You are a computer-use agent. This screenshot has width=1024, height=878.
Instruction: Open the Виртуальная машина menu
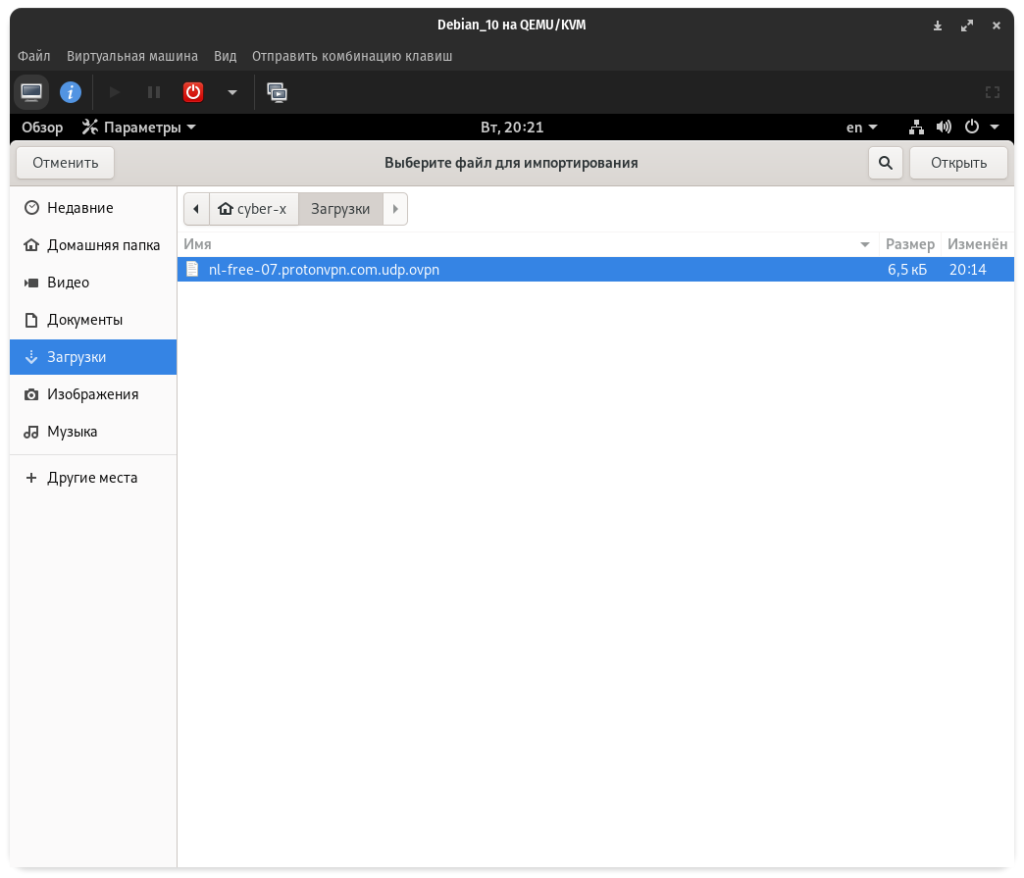[132, 56]
